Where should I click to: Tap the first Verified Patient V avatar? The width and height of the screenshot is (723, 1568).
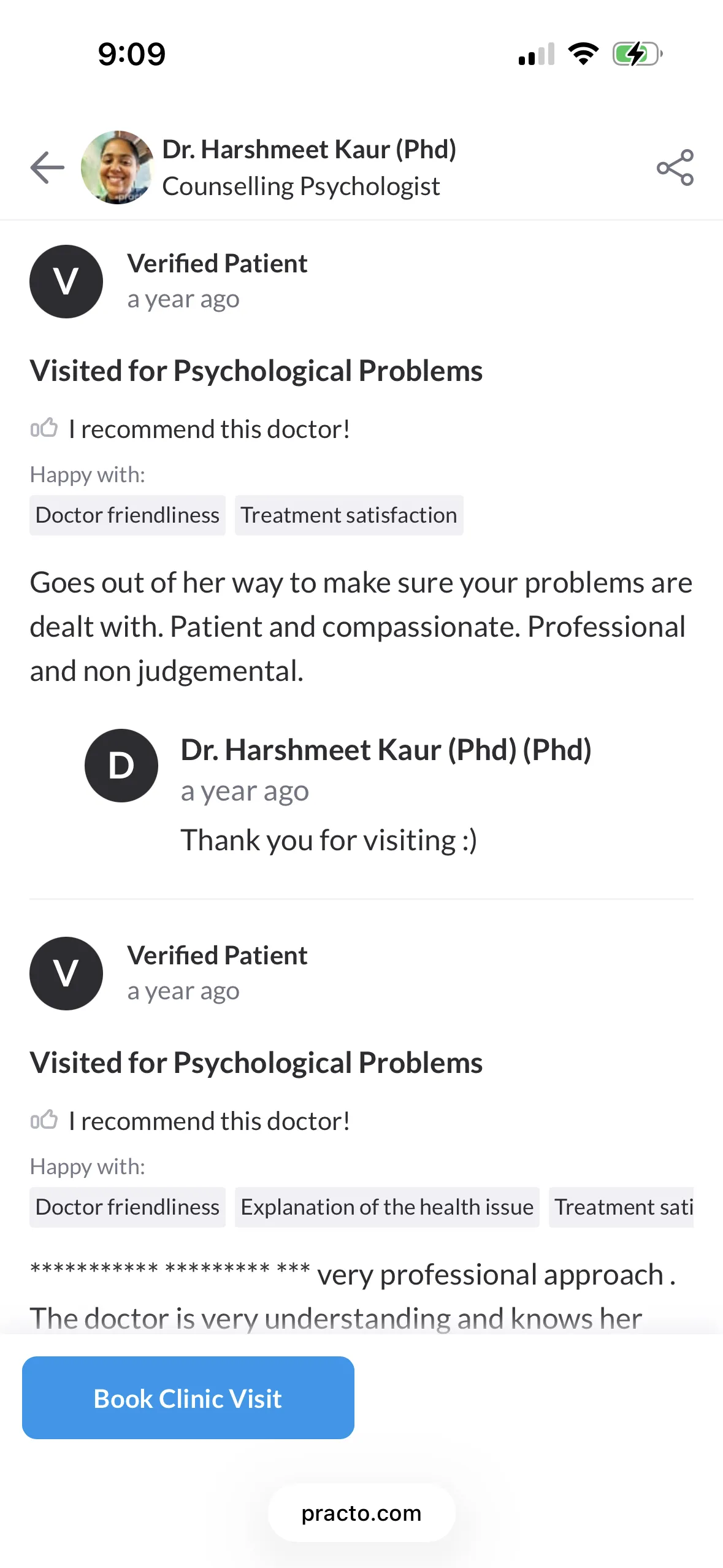[x=66, y=282]
